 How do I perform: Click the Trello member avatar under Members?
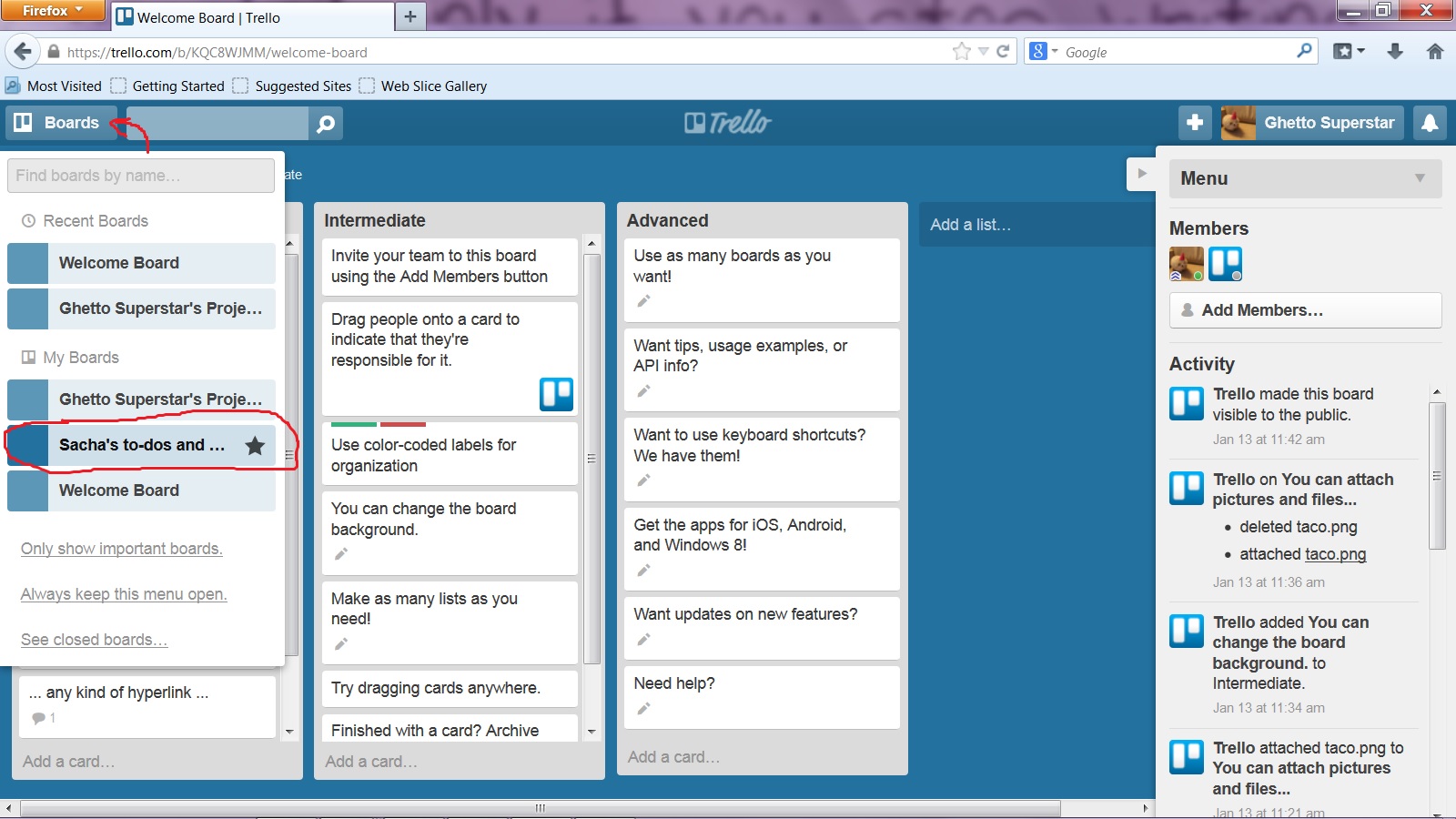point(1226,264)
